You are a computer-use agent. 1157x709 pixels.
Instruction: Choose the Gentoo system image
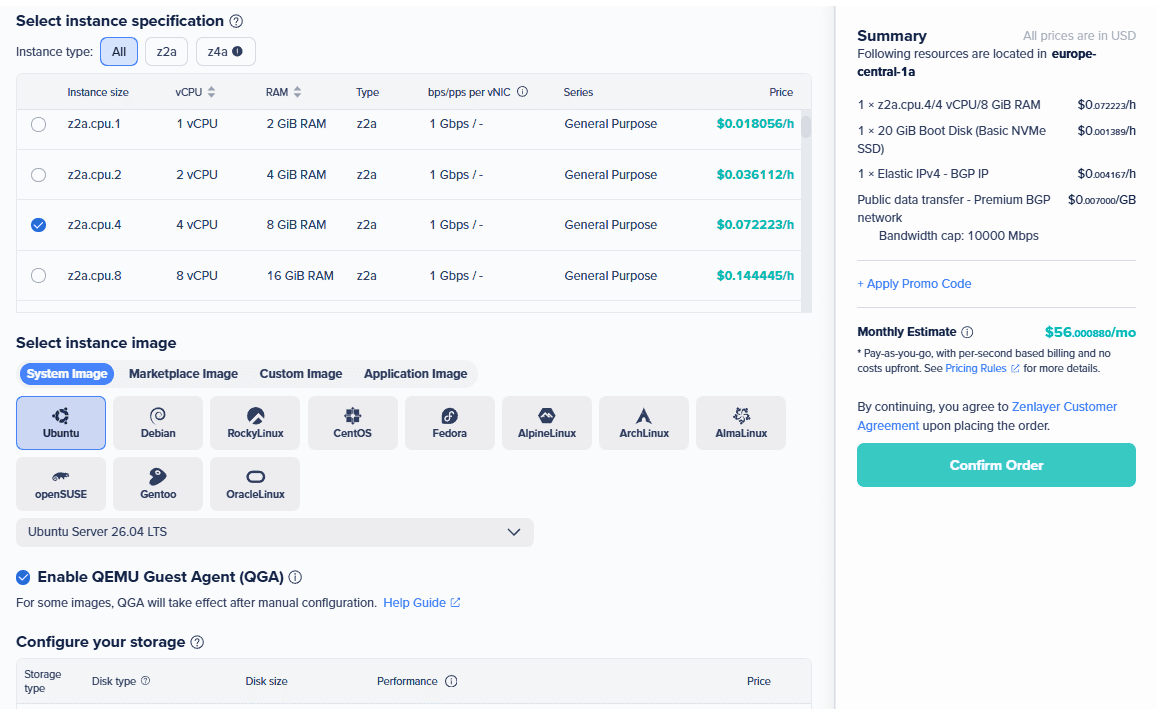(x=158, y=484)
